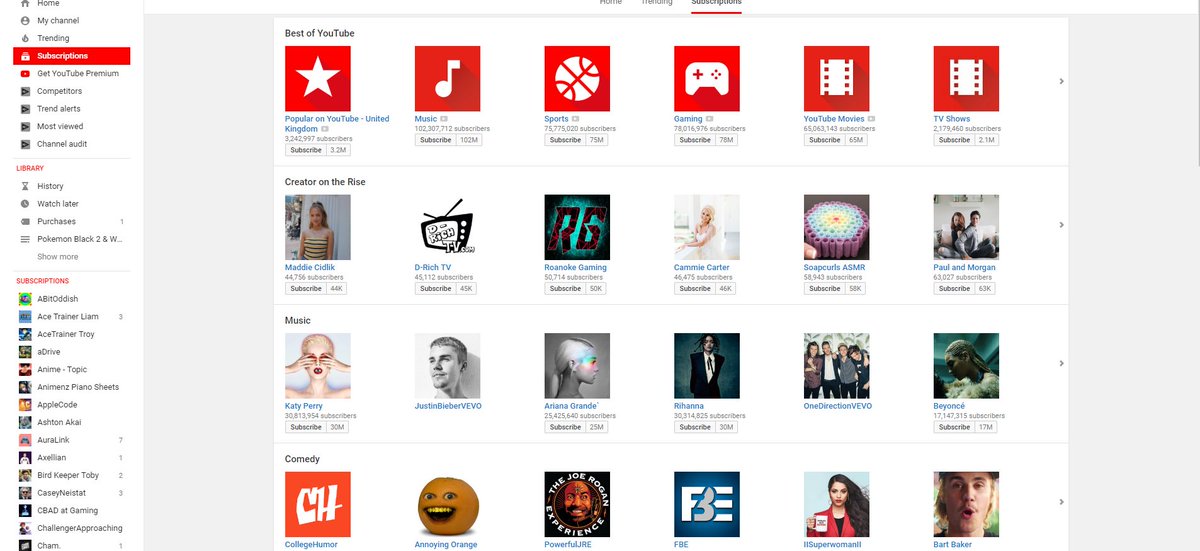1200x551 pixels.
Task: Open the Gaming controller channel icon
Action: [707, 79]
